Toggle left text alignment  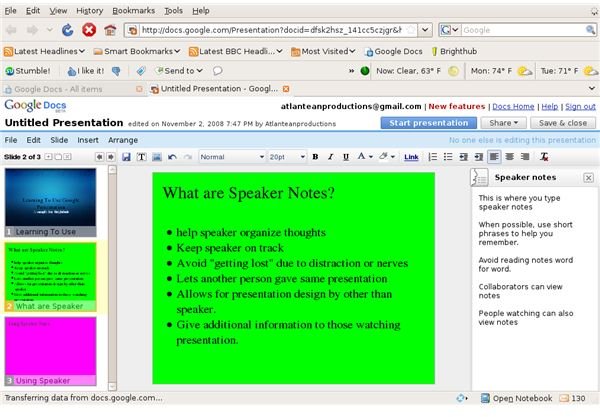coord(494,157)
